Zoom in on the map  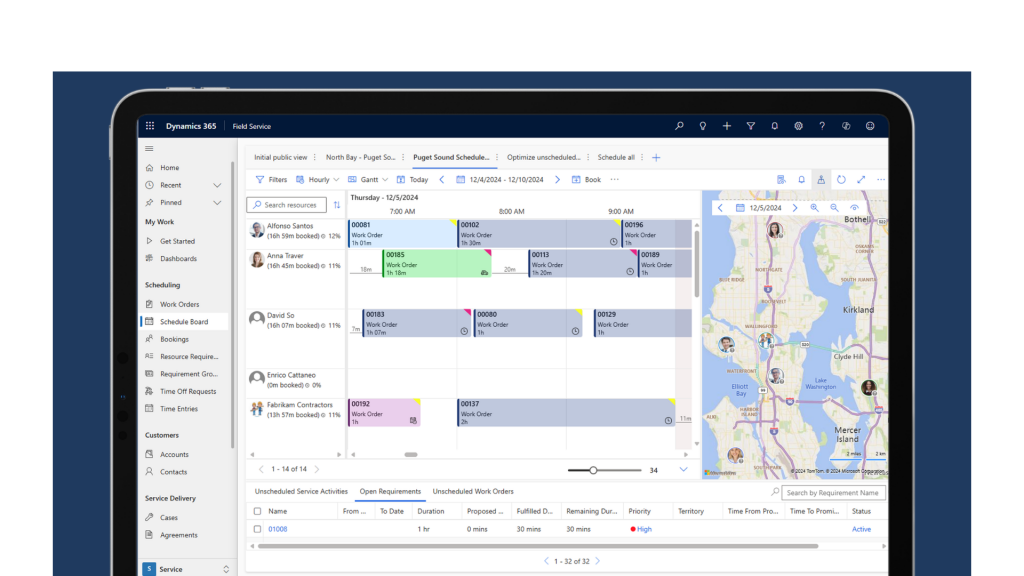coord(815,208)
